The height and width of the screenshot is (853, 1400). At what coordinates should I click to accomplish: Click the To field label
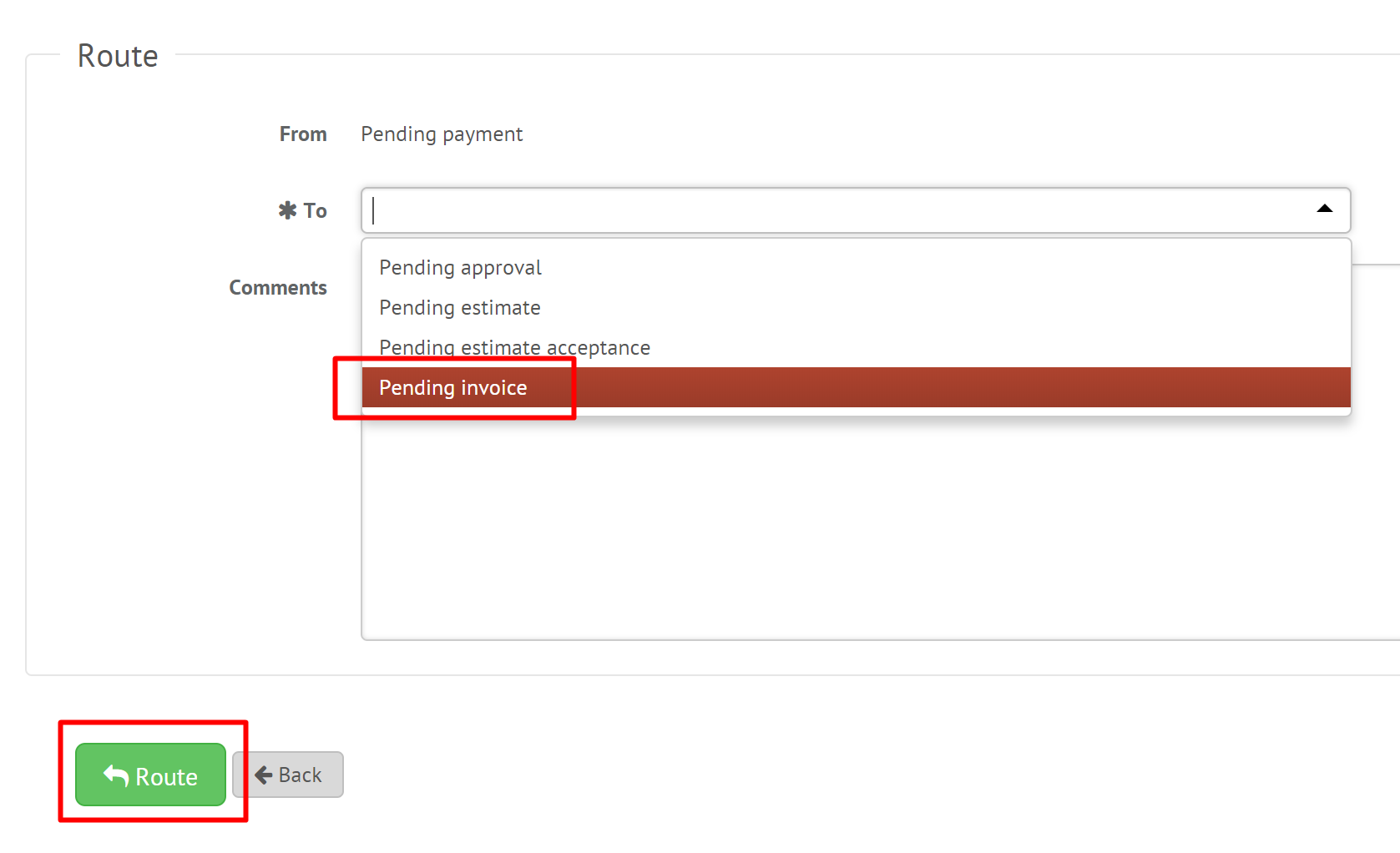[302, 210]
